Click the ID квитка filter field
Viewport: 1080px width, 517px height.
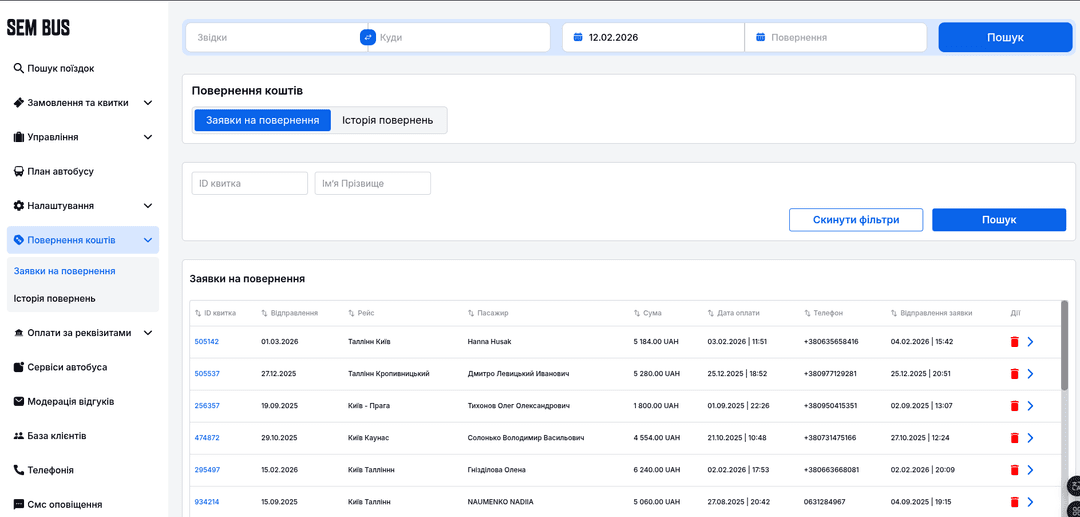coord(249,184)
